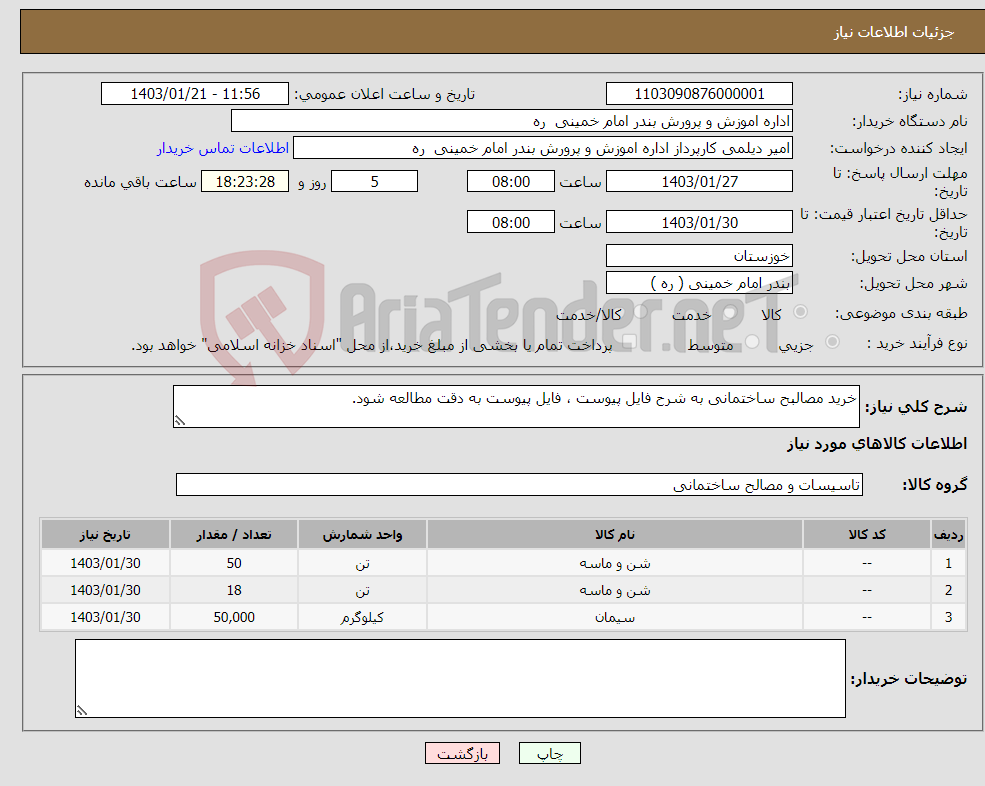Click the تاریخ نیاز column header
The image size is (985, 786).
[x=106, y=534]
